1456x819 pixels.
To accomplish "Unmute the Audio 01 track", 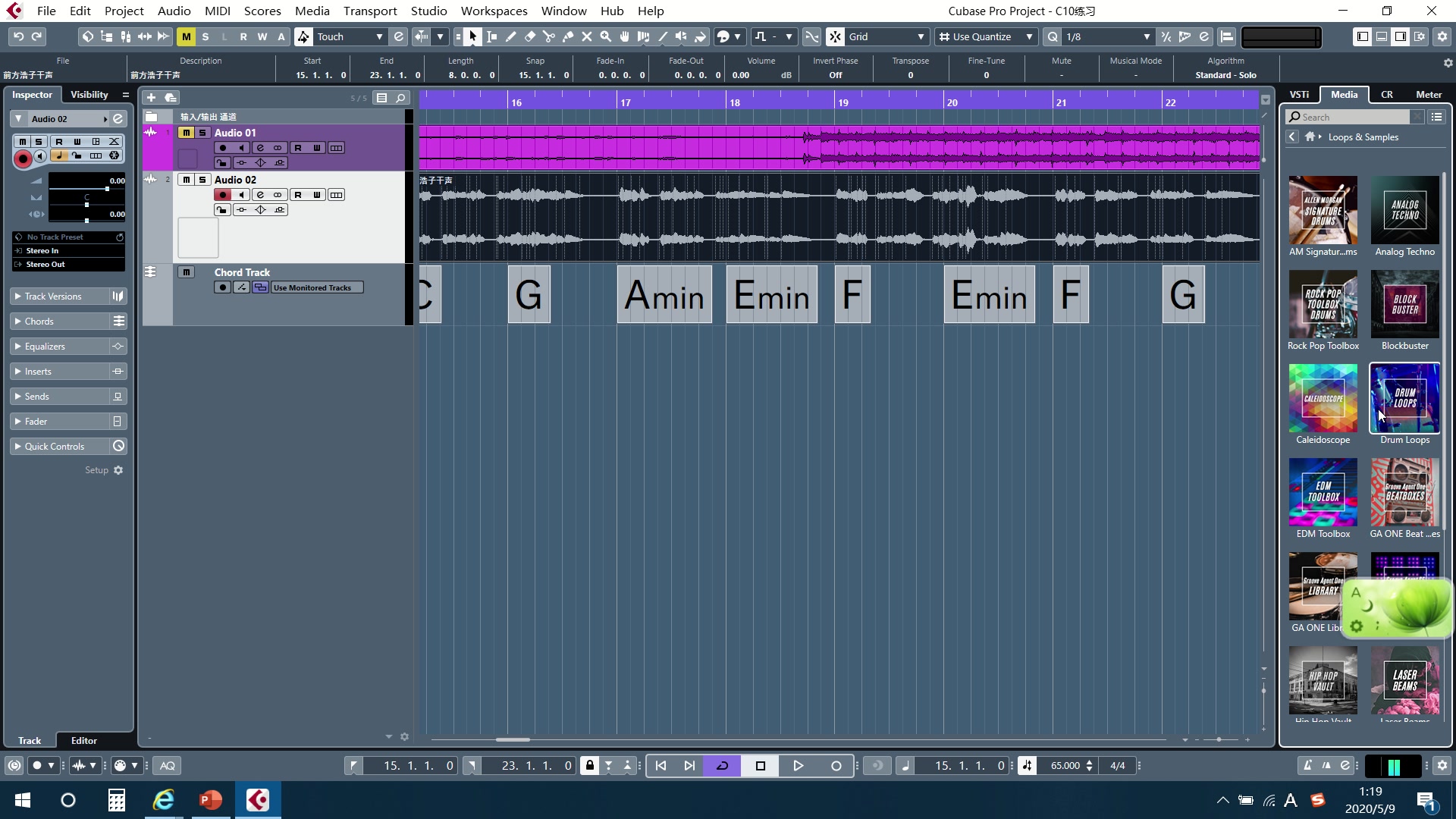I will click(187, 133).
